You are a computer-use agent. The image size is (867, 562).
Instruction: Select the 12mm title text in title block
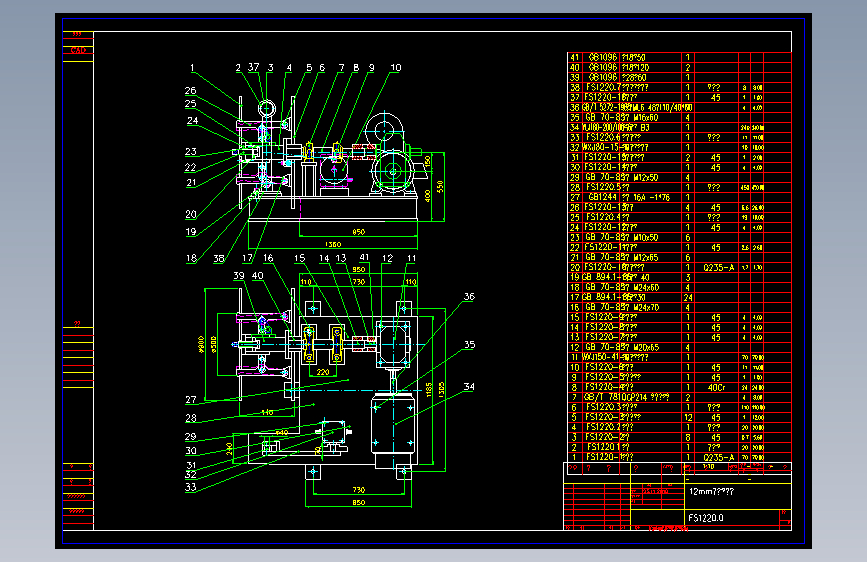coord(712,491)
